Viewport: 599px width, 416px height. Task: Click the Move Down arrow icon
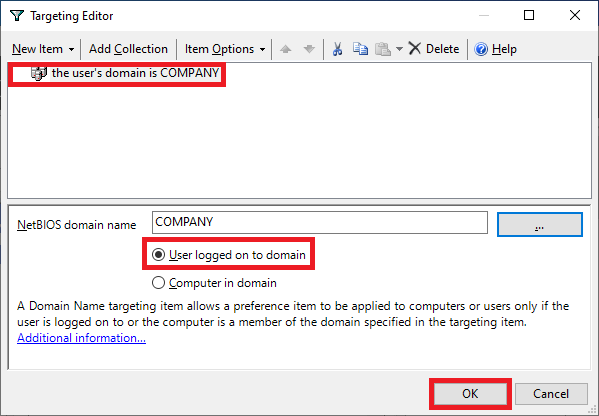tap(309, 49)
